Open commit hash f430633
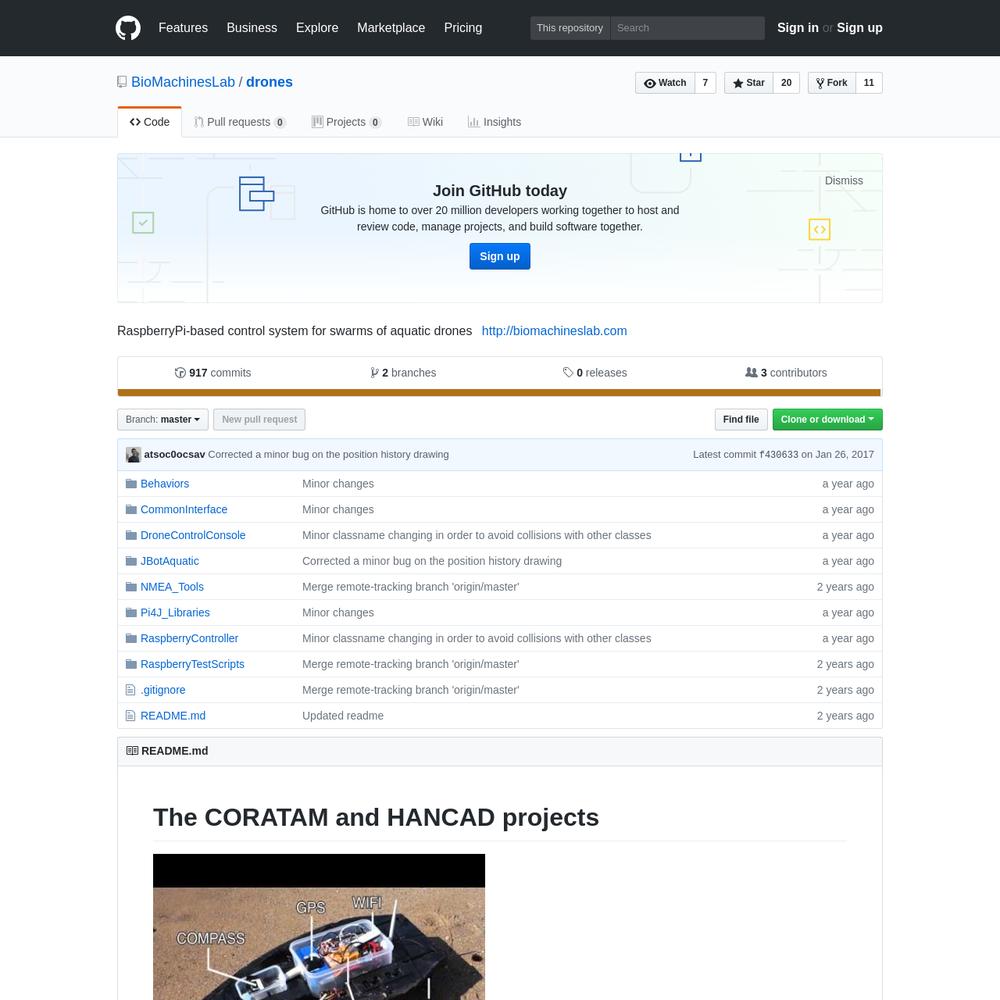This screenshot has height=1000, width=1000. pyautogui.click(x=779, y=455)
